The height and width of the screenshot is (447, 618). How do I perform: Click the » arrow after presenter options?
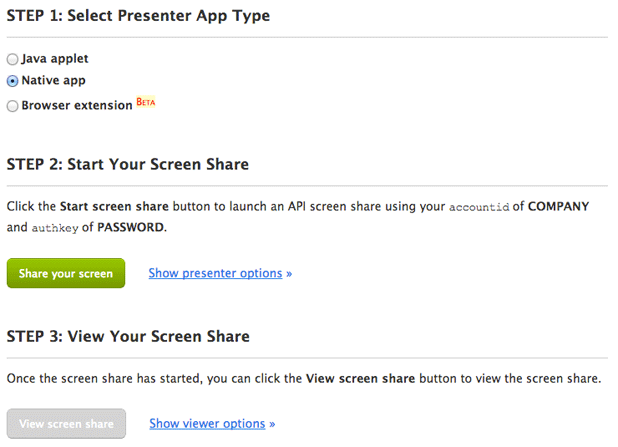(x=289, y=273)
